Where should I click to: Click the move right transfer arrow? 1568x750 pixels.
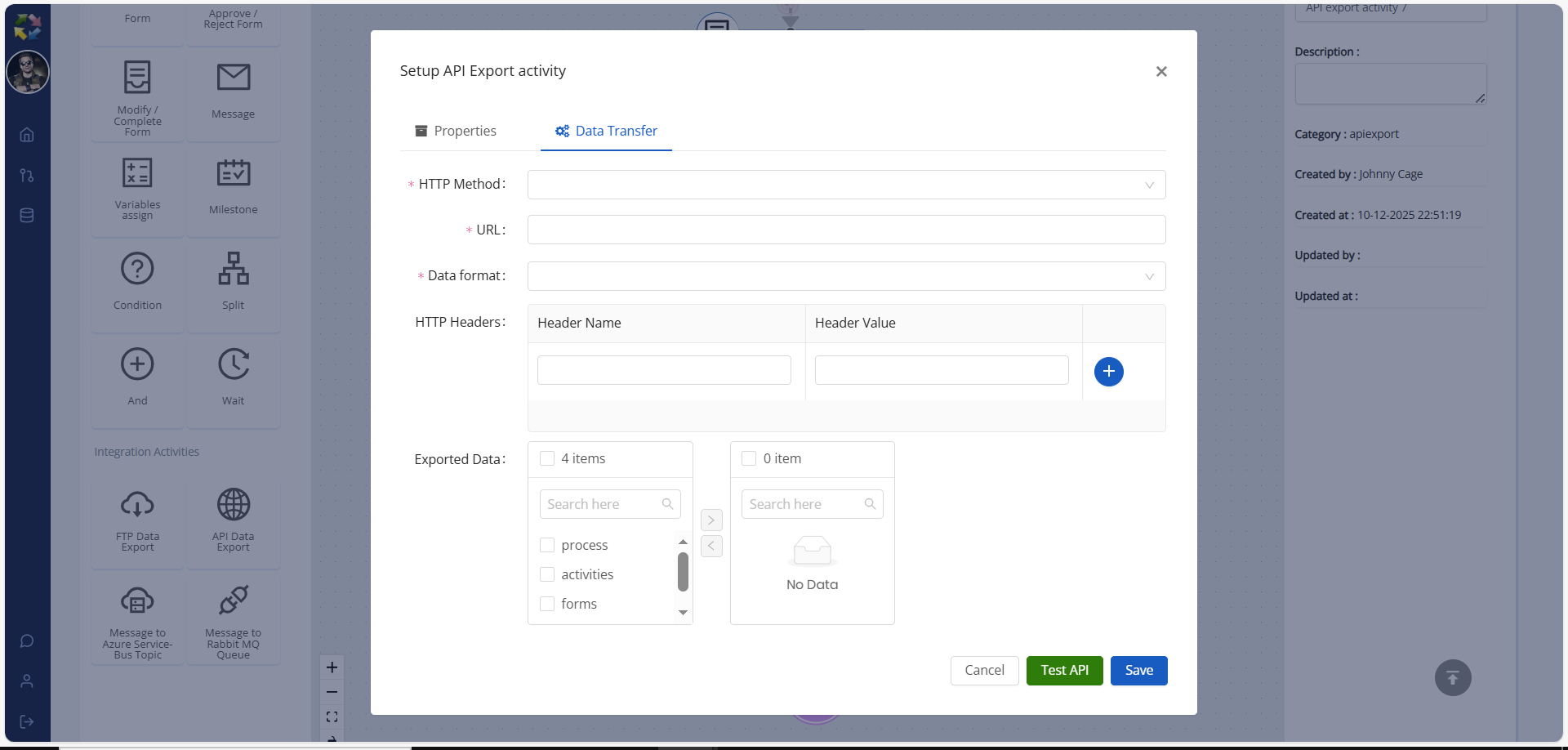click(711, 520)
